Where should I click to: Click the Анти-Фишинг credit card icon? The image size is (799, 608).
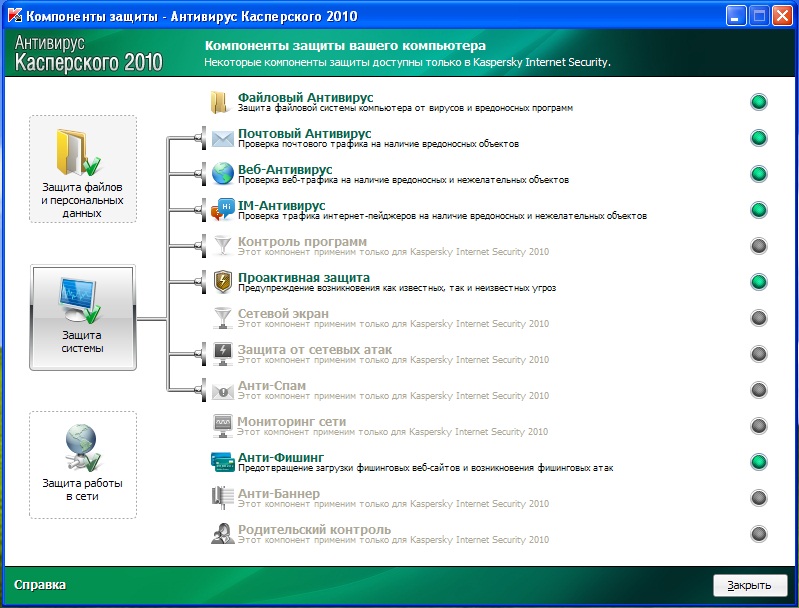click(223, 462)
